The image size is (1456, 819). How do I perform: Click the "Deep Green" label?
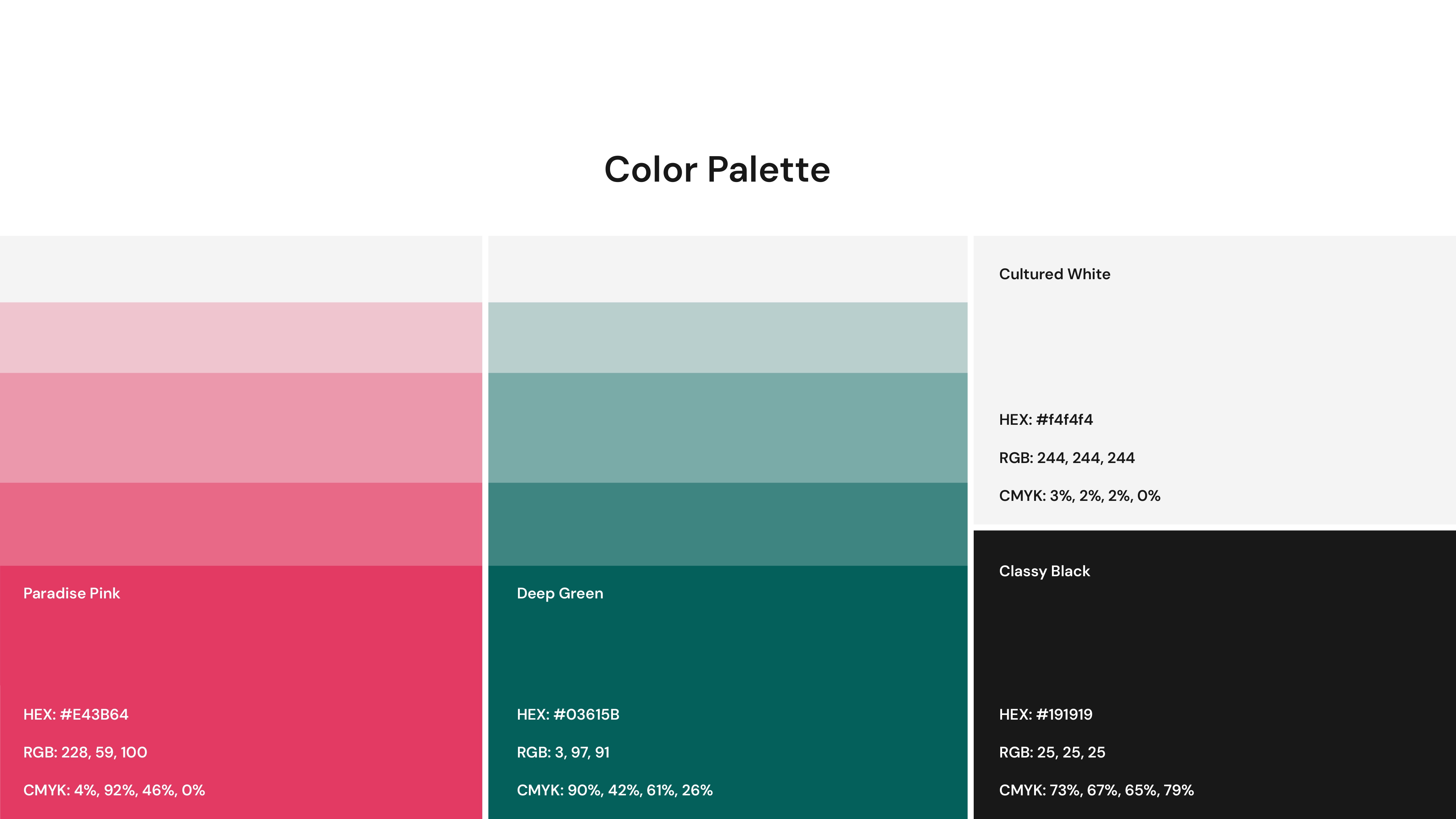560,593
